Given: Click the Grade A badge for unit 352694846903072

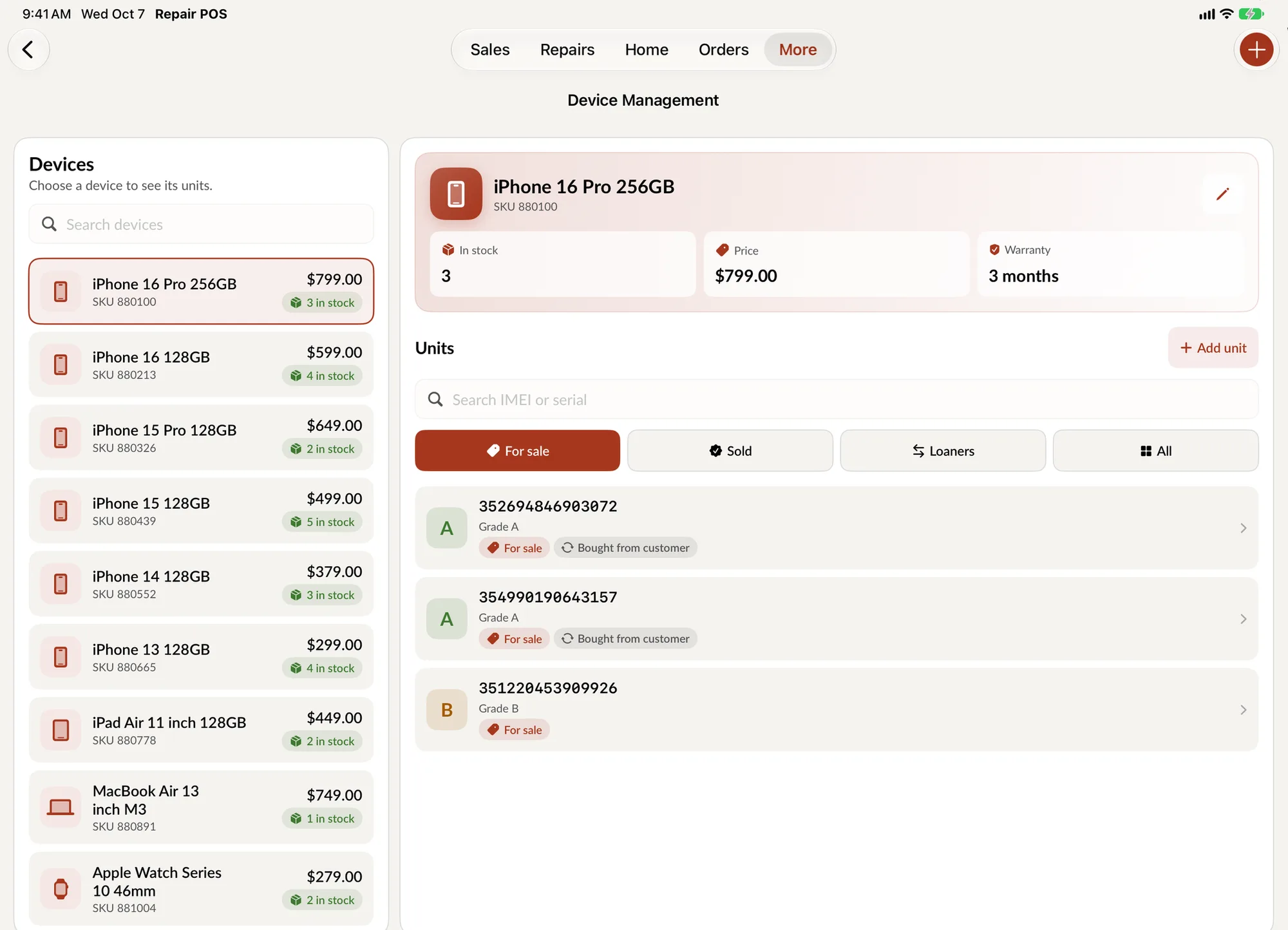Looking at the screenshot, I should coord(446,528).
